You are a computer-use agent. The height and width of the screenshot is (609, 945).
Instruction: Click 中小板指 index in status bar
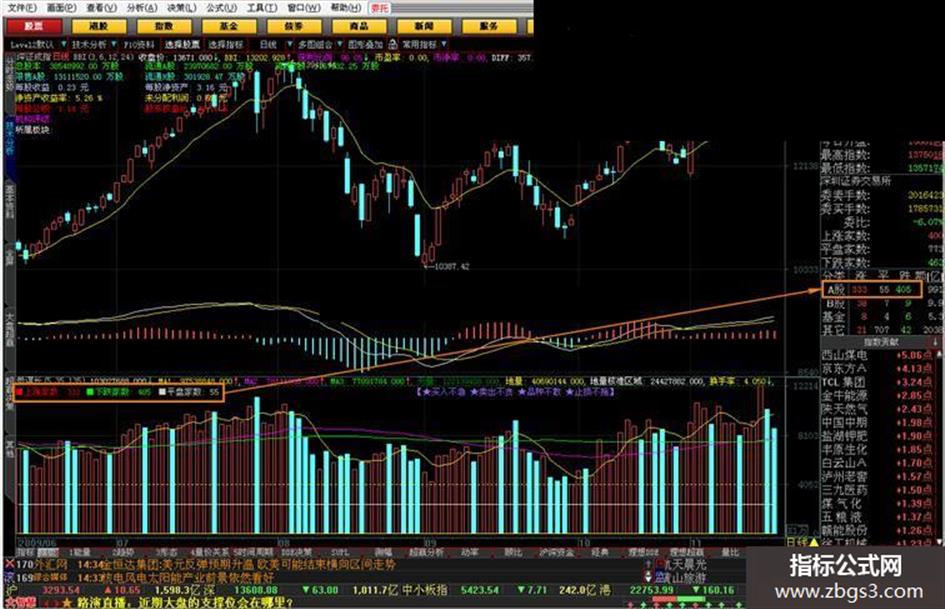(424, 590)
